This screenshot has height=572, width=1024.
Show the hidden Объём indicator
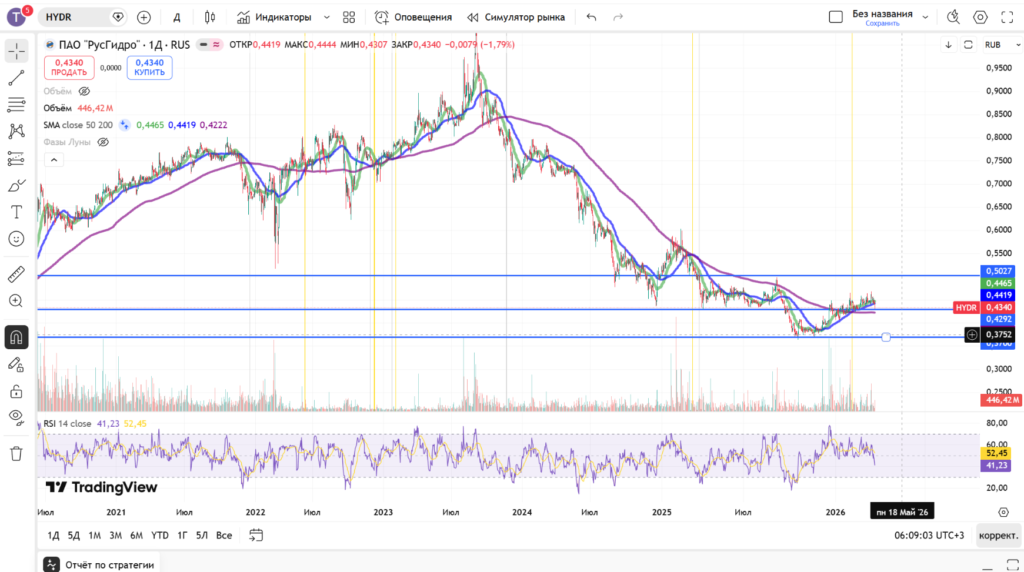point(84,91)
